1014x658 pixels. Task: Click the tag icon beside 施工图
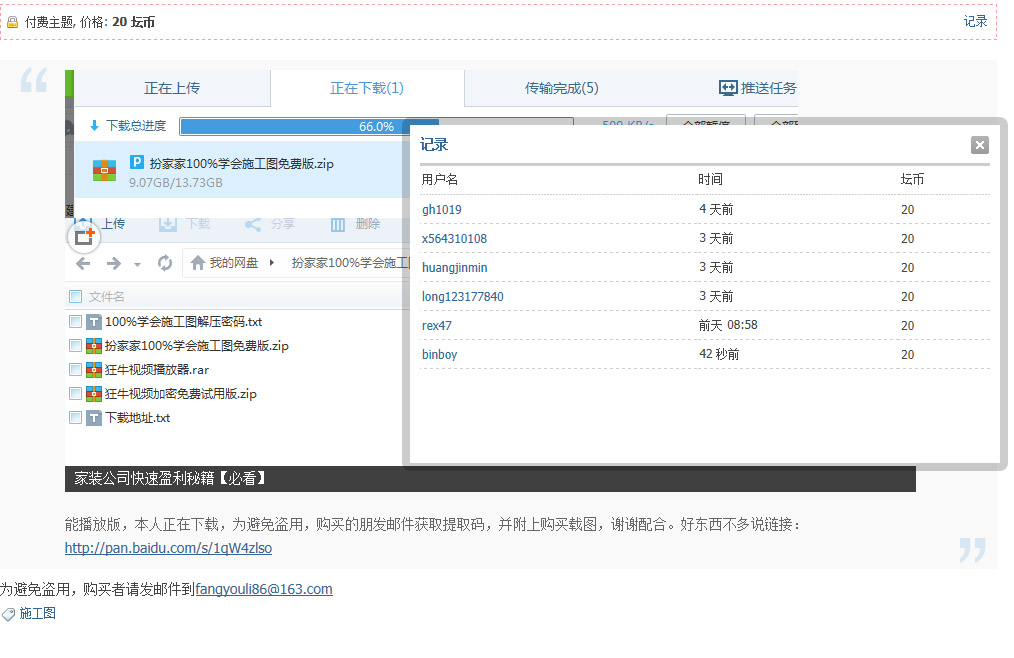point(8,614)
